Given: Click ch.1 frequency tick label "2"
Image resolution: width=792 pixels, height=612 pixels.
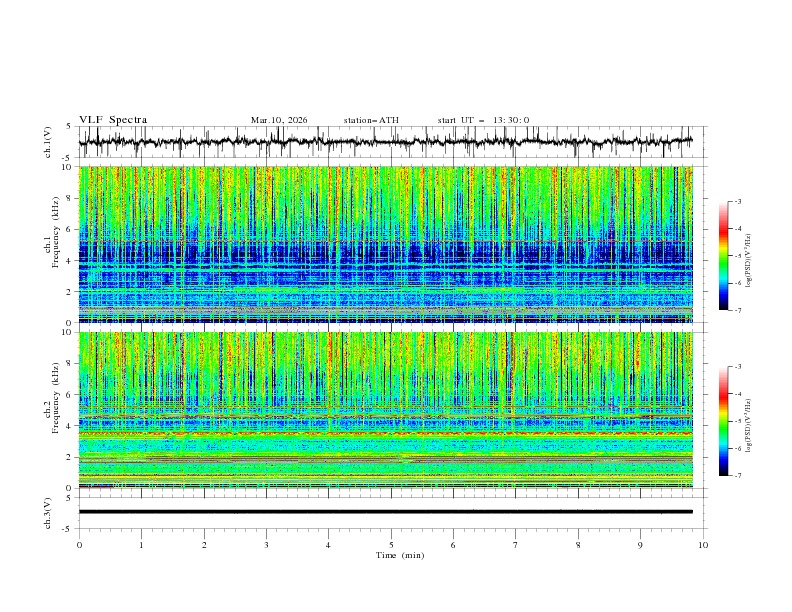Looking at the screenshot, I should point(70,292).
